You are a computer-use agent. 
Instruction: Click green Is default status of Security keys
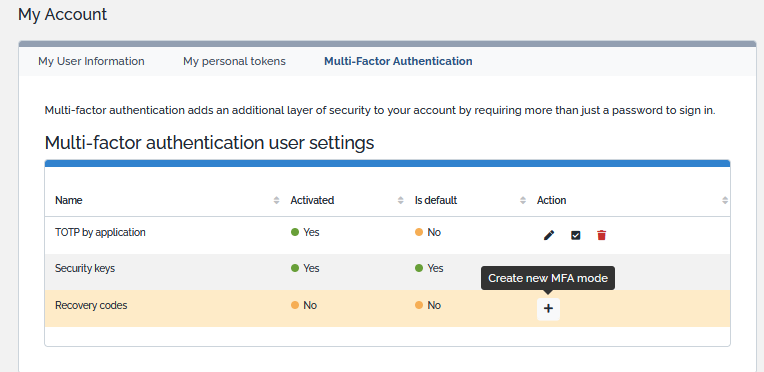[x=419, y=268]
